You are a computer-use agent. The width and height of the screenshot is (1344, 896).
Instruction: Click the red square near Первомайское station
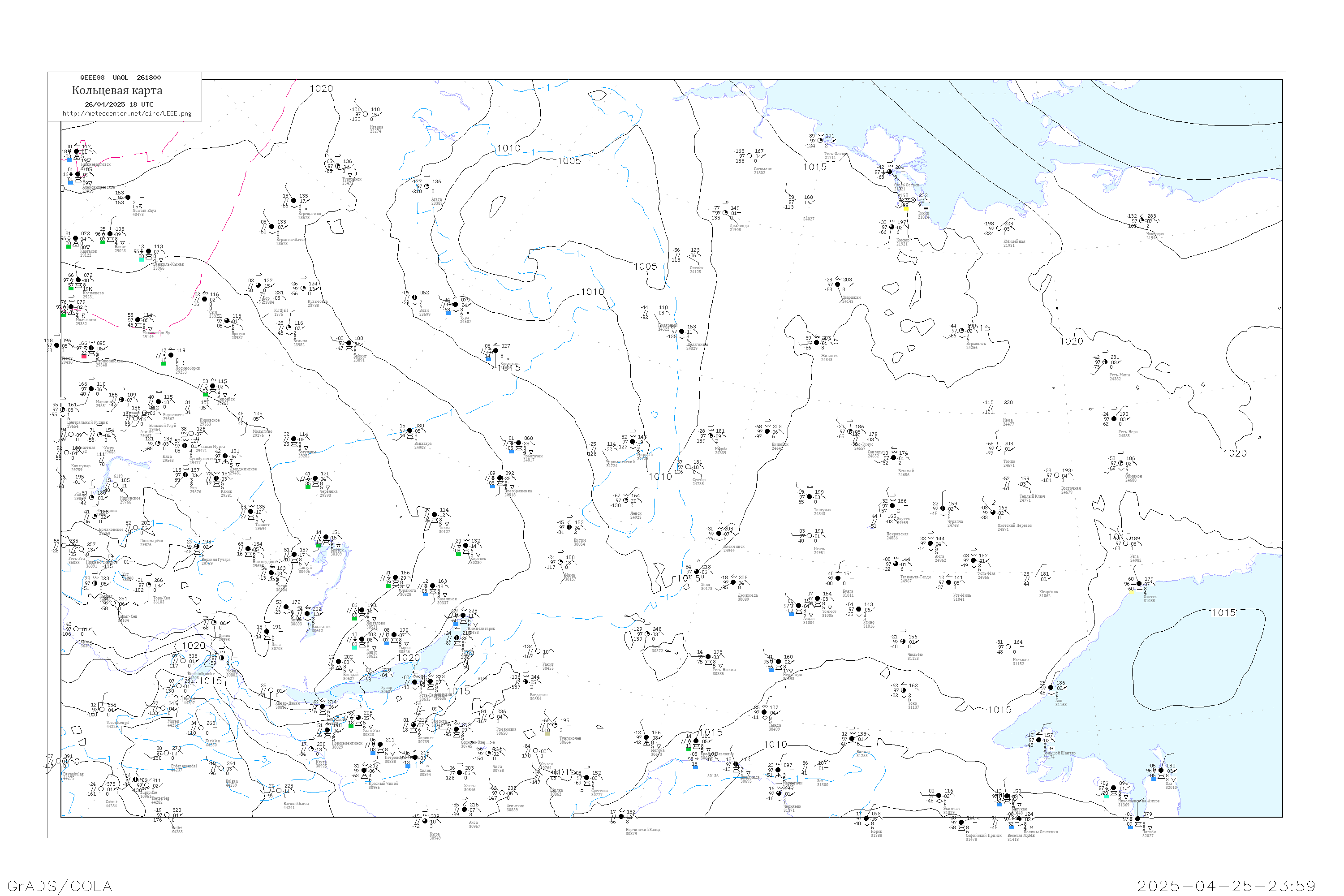pyautogui.click(x=84, y=356)
